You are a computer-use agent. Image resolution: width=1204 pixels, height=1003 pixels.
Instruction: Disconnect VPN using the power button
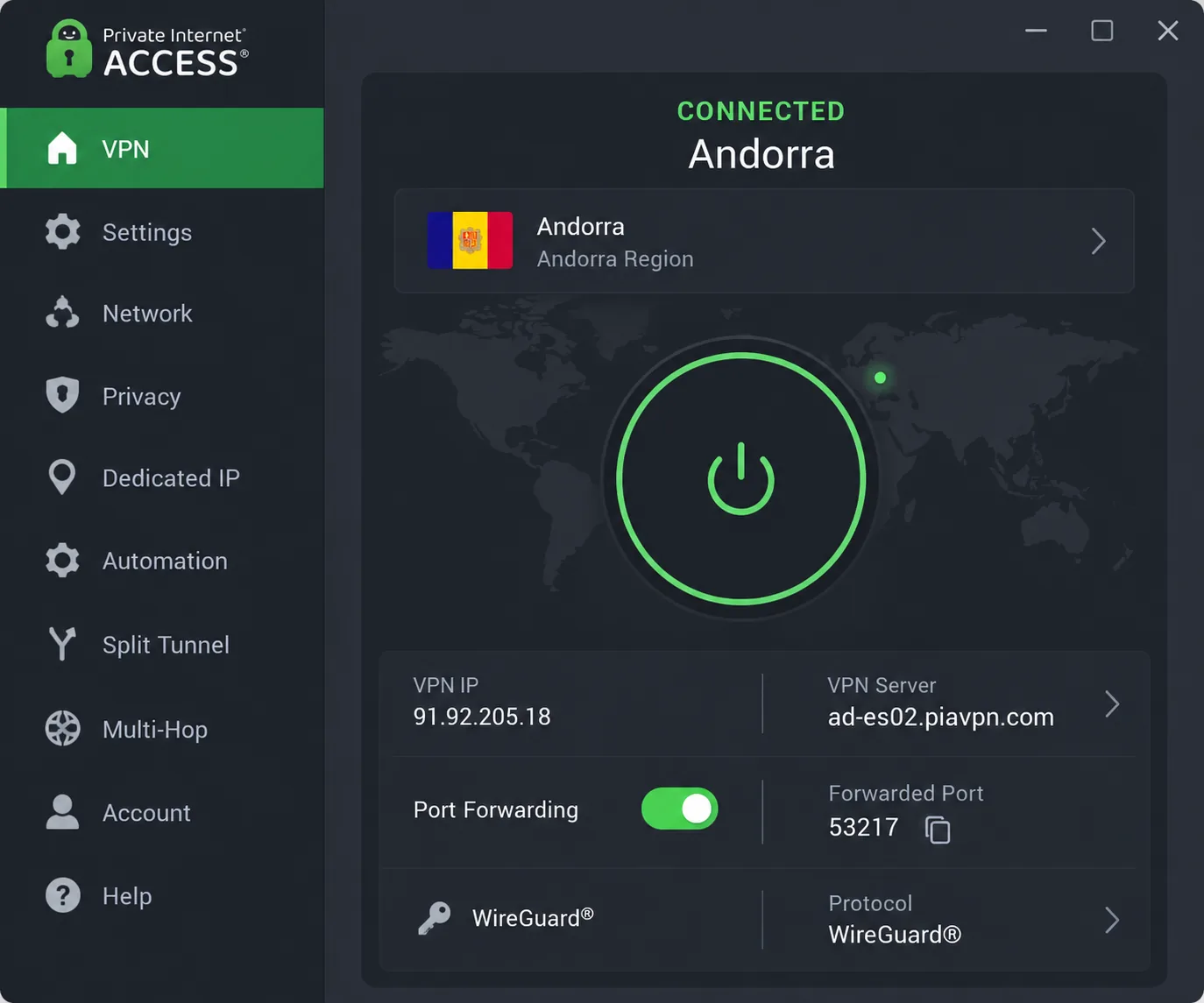click(741, 478)
